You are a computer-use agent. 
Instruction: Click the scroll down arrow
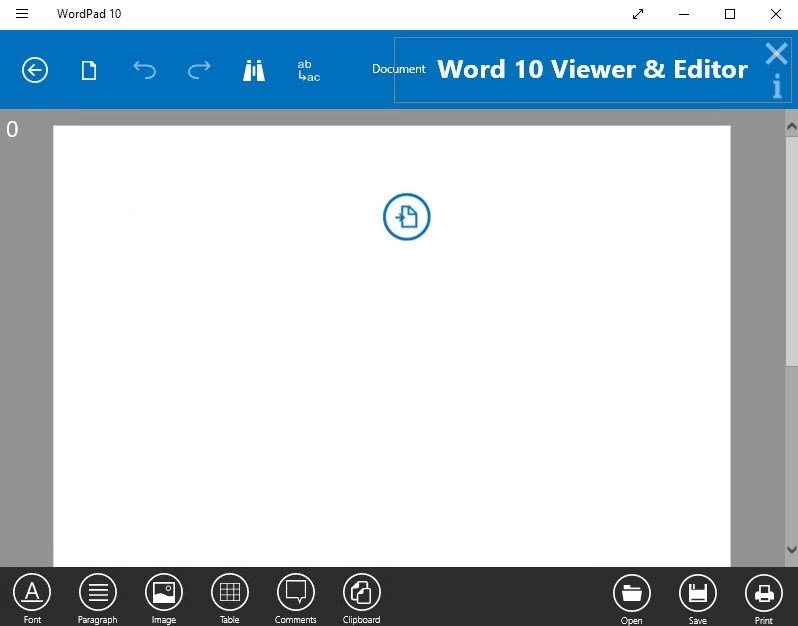point(791,550)
